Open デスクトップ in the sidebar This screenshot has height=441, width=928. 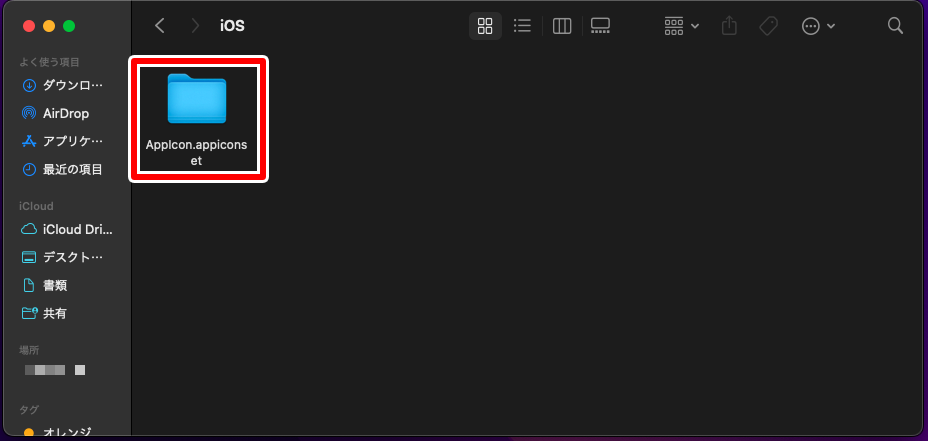65,257
